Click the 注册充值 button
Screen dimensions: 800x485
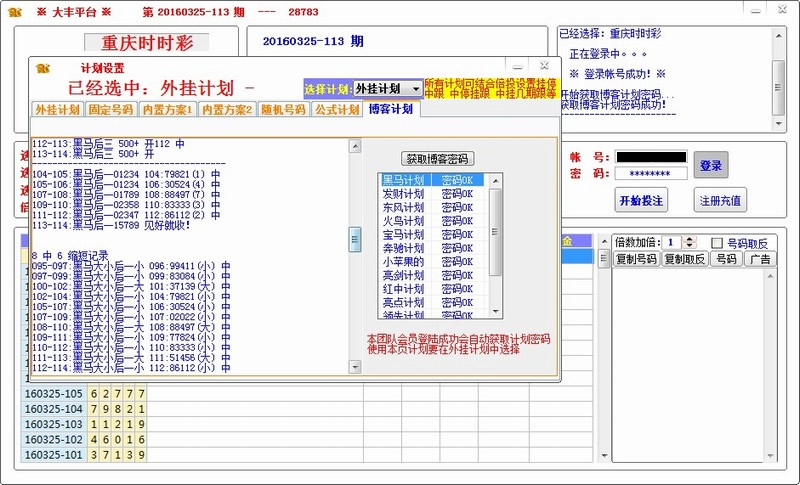tap(720, 200)
